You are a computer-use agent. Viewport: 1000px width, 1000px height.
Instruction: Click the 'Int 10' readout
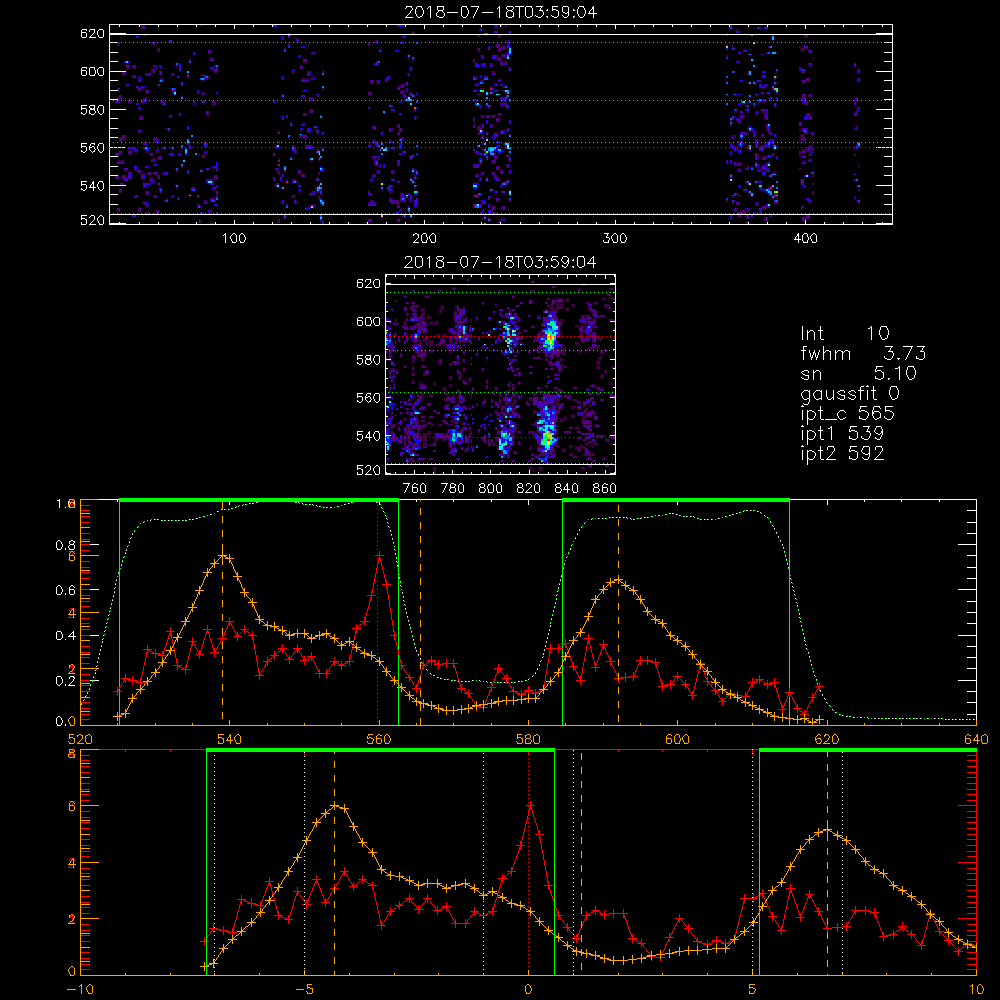coord(845,334)
